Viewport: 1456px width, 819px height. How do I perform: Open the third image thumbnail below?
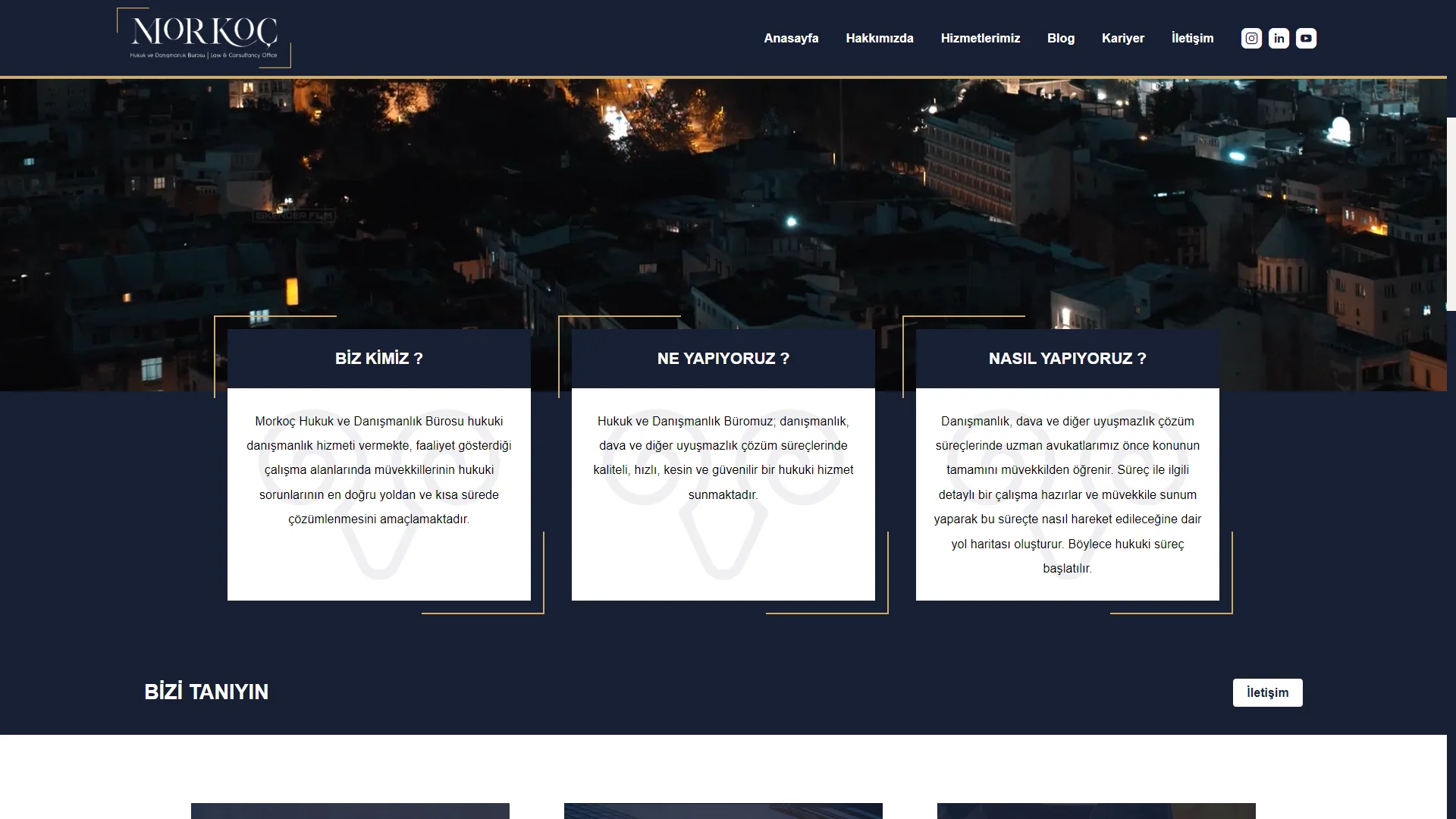tap(1096, 810)
